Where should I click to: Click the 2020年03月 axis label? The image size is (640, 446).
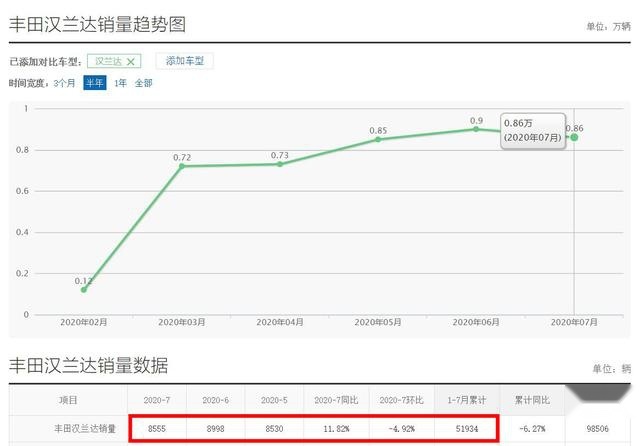point(182,322)
